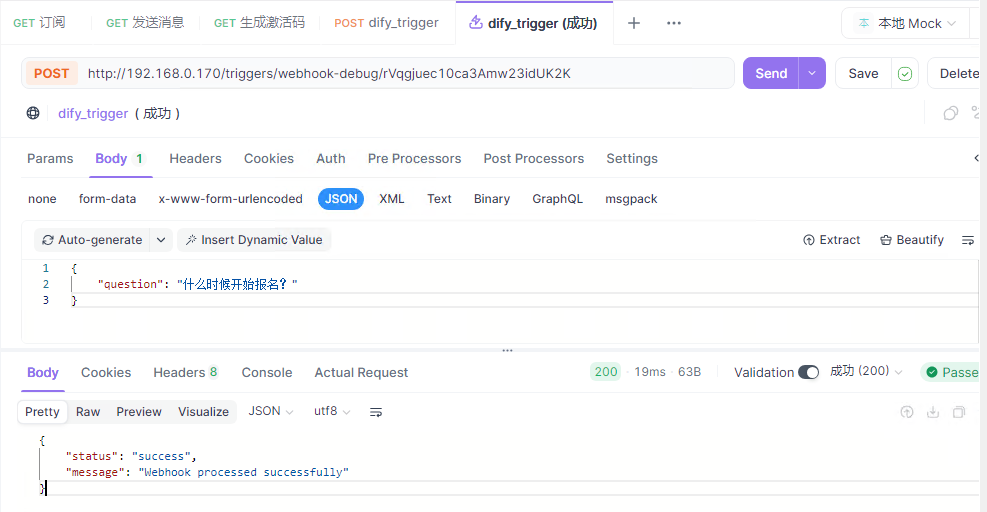Open the 本地 Mock environment dropdown
The height and width of the screenshot is (512, 987).
tap(906, 23)
